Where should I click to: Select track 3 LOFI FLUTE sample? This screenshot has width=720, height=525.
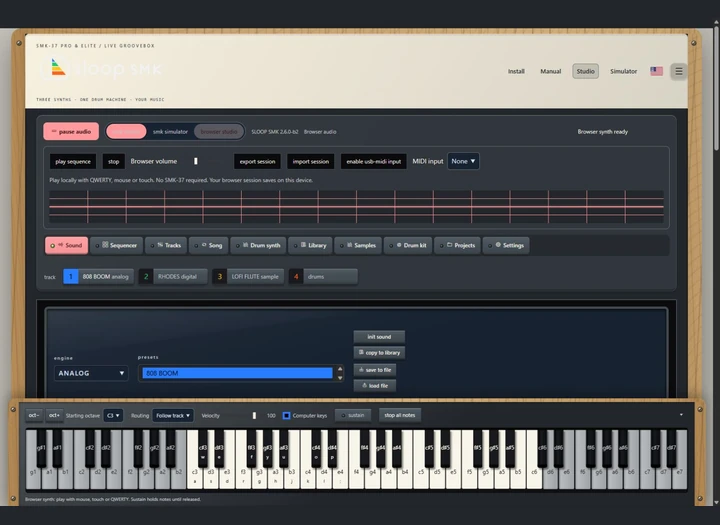click(x=248, y=277)
